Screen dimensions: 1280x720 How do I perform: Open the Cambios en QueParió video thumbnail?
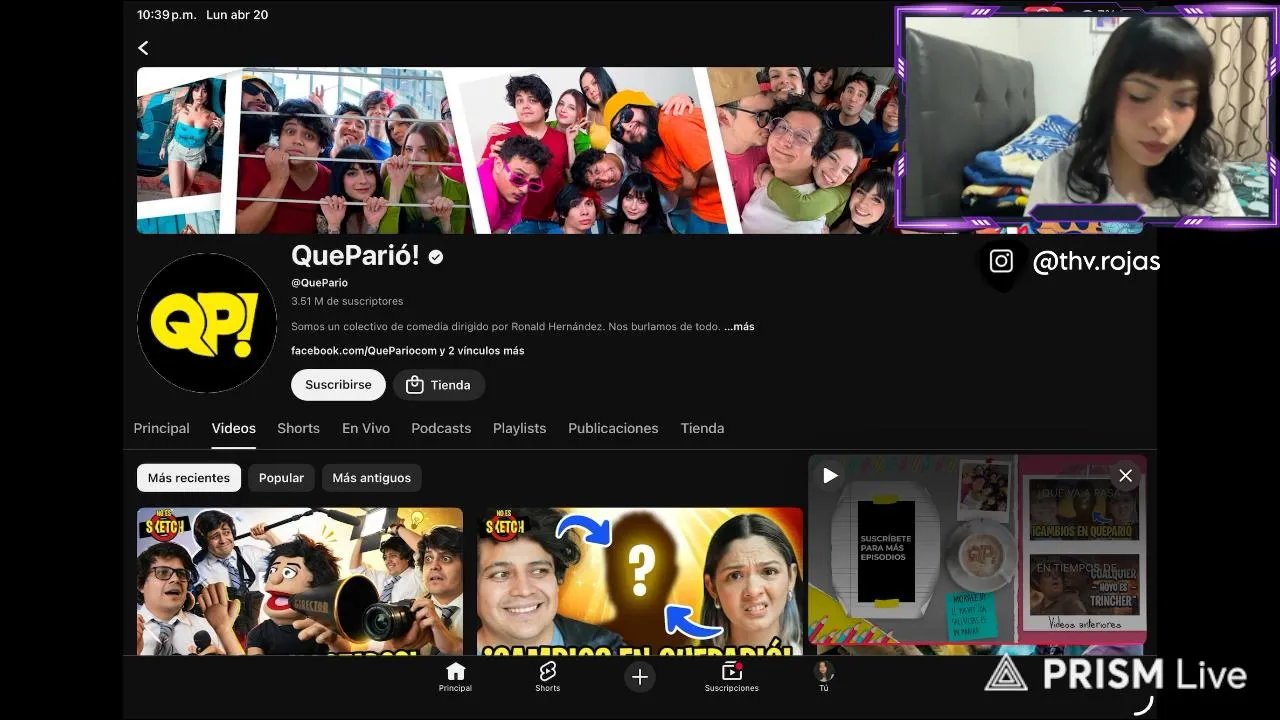[x=640, y=582]
